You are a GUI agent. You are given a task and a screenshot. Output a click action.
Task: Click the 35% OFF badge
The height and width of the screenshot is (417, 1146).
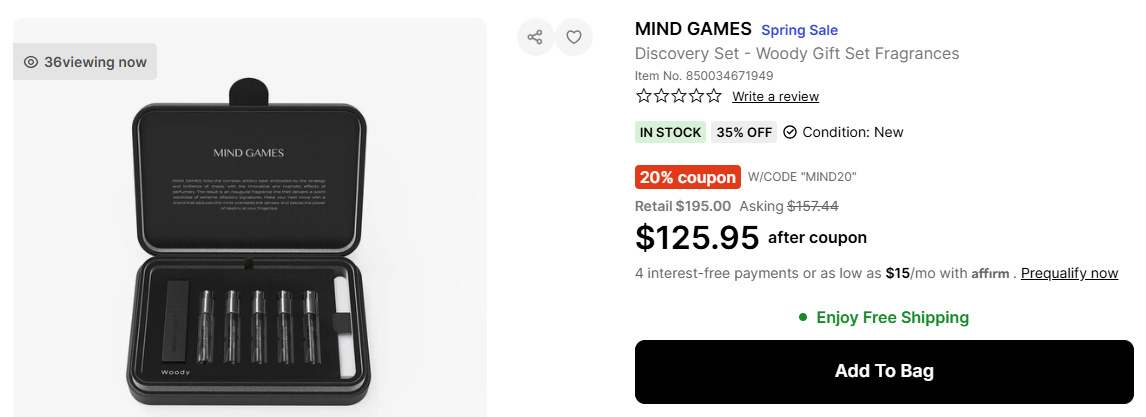point(744,132)
